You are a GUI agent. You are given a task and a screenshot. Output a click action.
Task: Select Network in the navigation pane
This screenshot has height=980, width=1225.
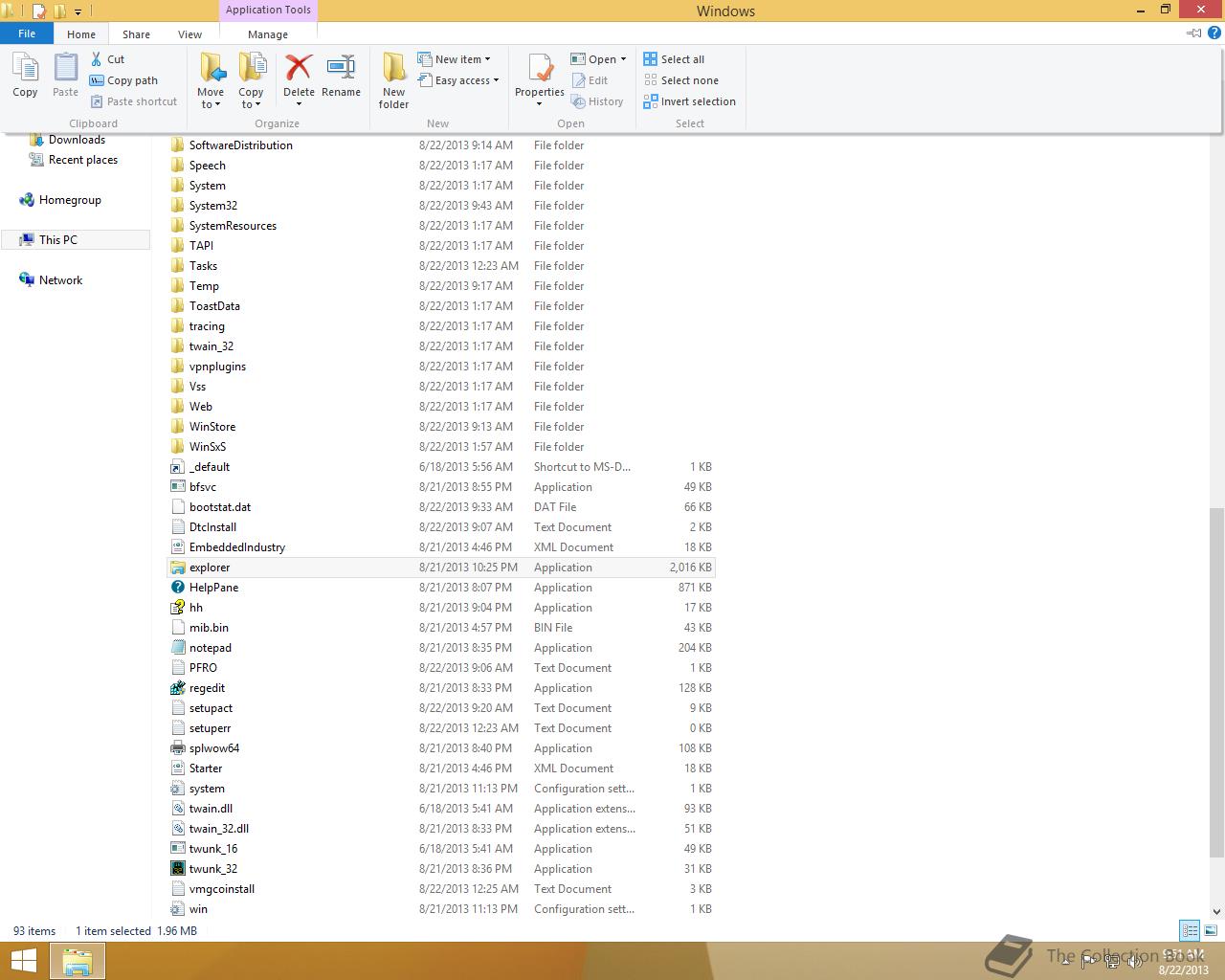[x=60, y=280]
